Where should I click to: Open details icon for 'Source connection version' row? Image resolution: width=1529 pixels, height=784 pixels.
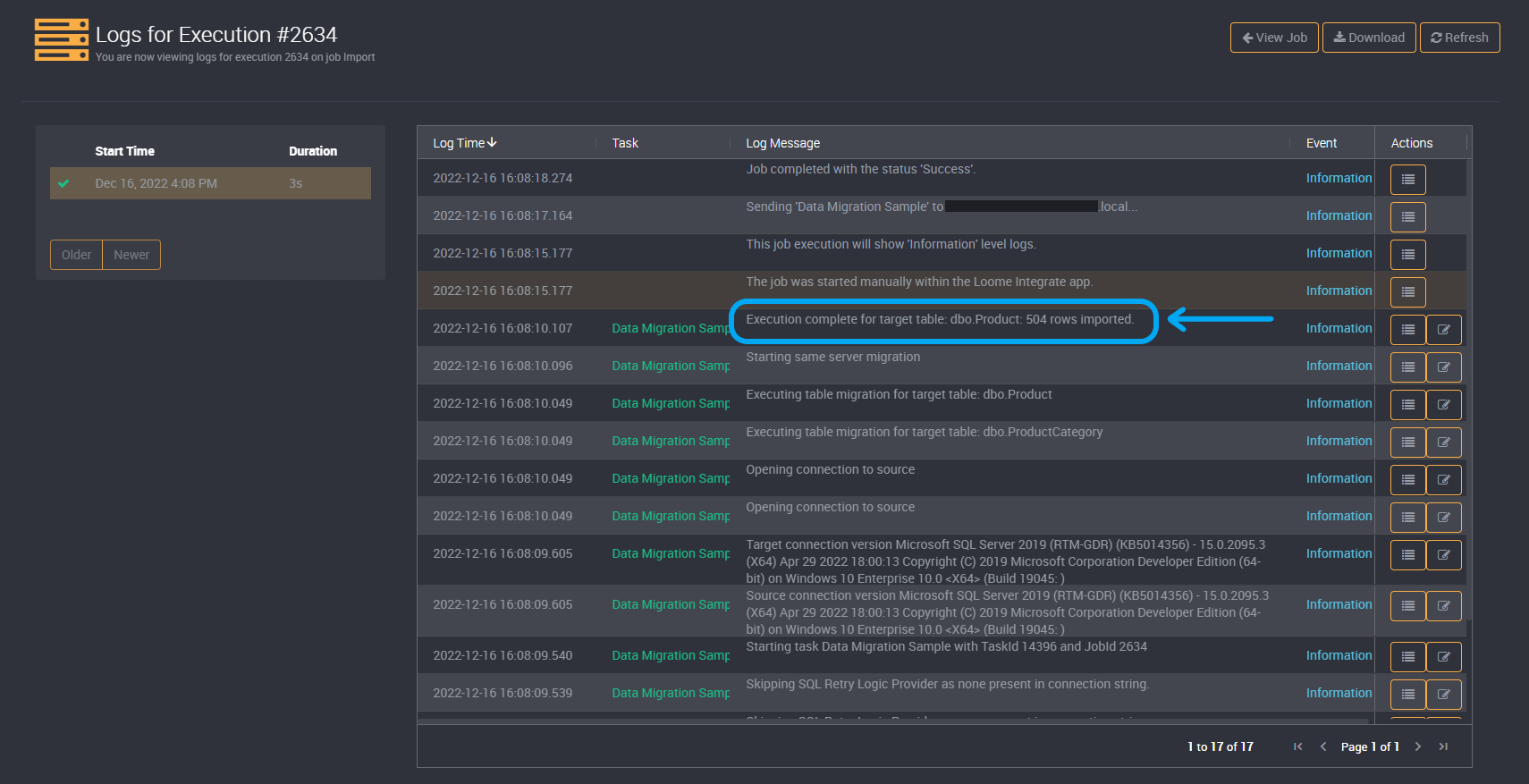[x=1408, y=606]
